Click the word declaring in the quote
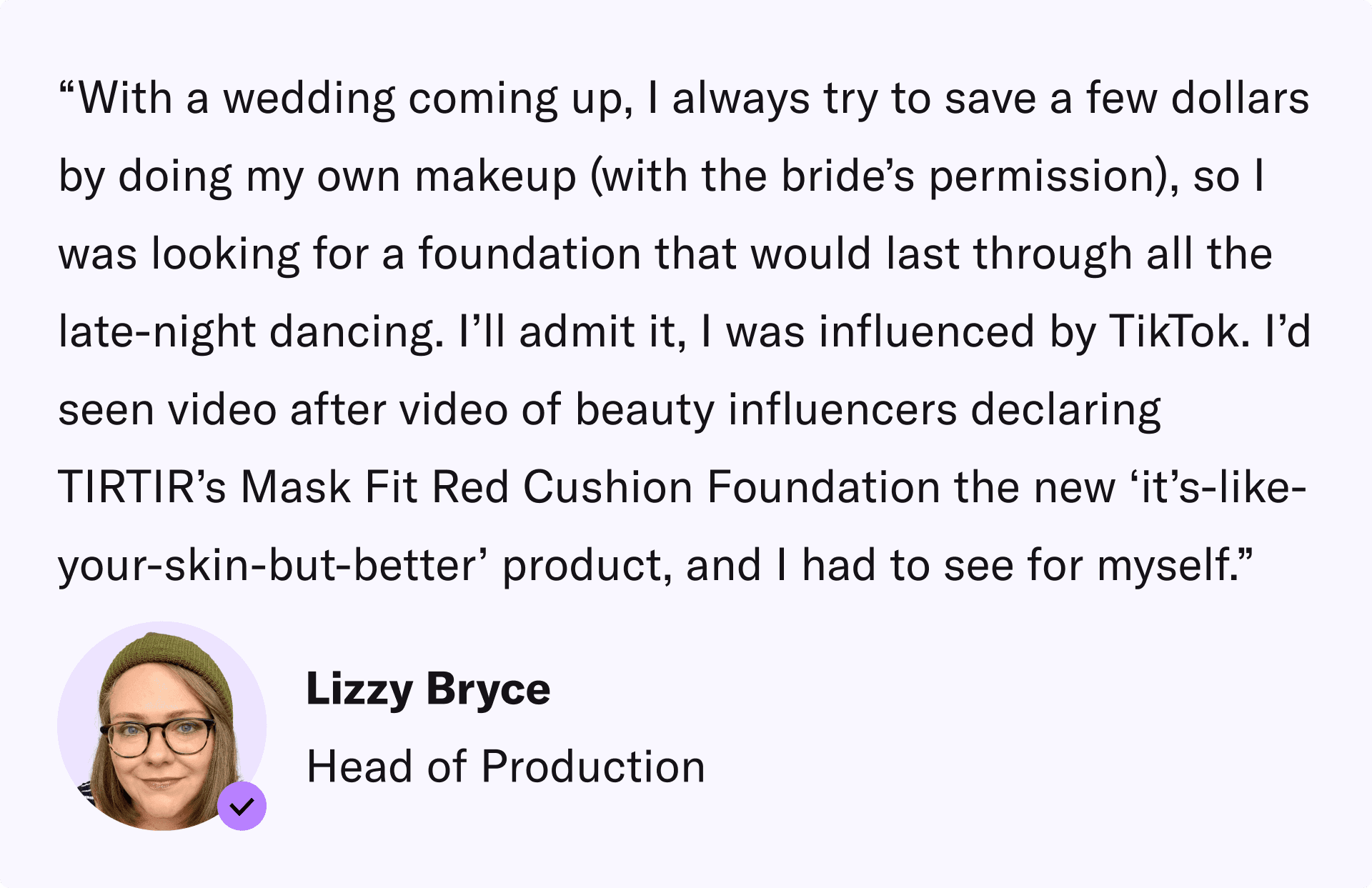The width and height of the screenshot is (1372, 888). point(1065,410)
